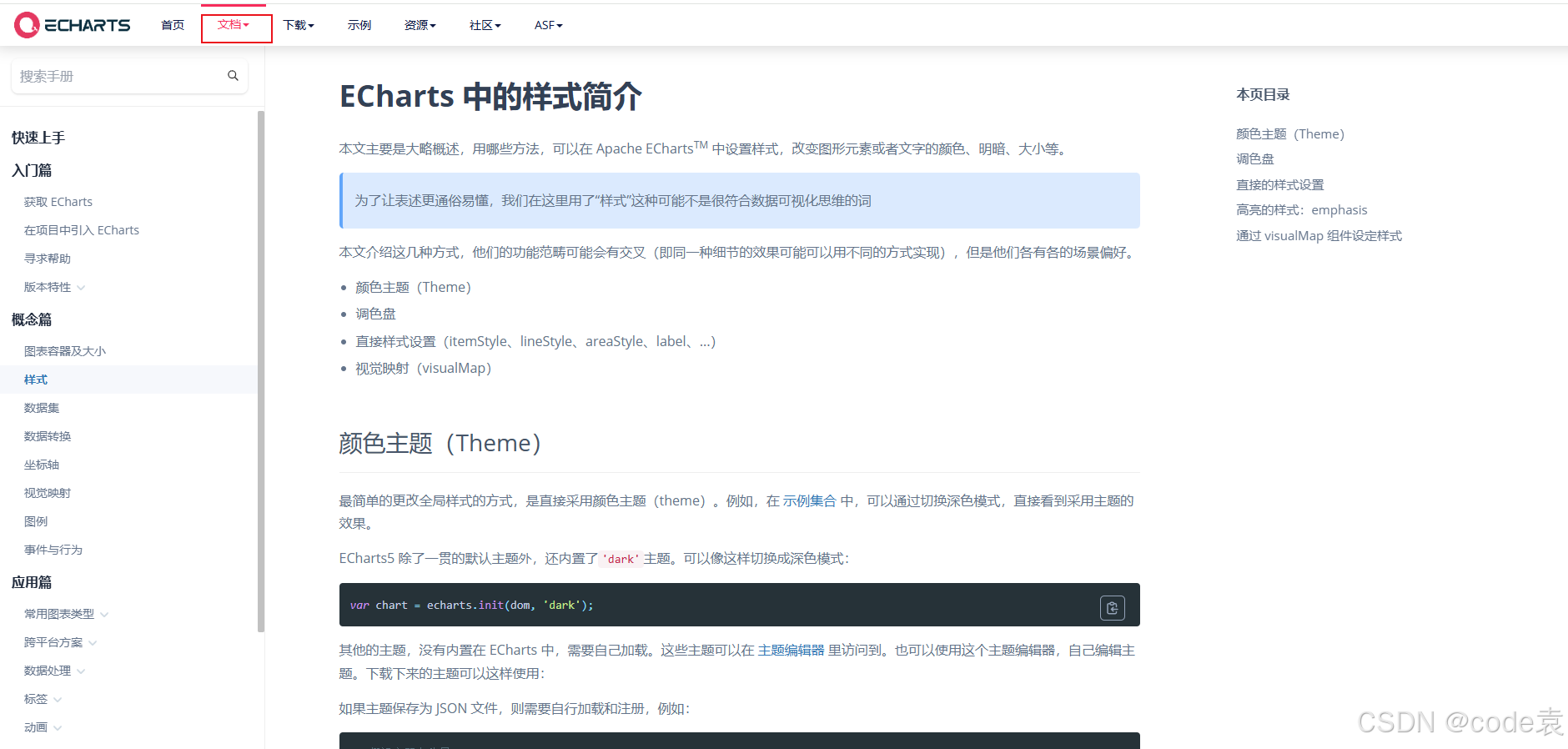Click the 颜色主题 (Theme) section heading

tap(440, 443)
